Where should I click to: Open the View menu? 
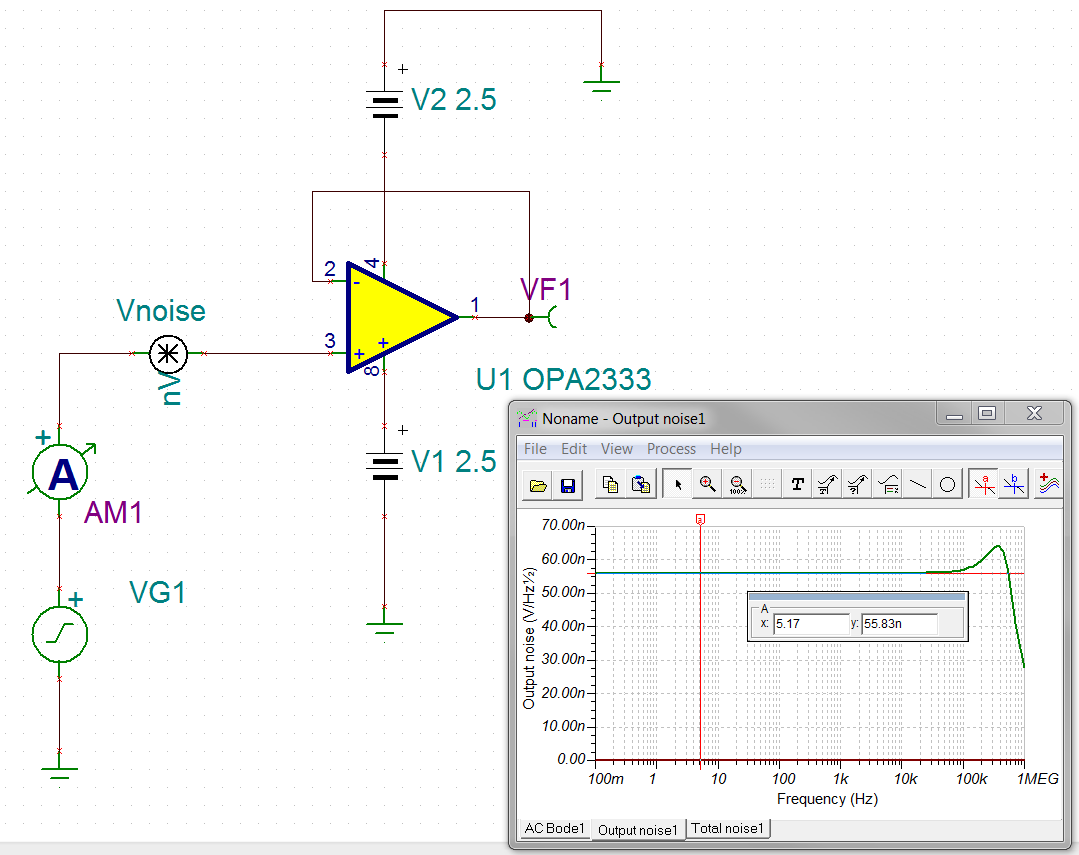pyautogui.click(x=617, y=449)
